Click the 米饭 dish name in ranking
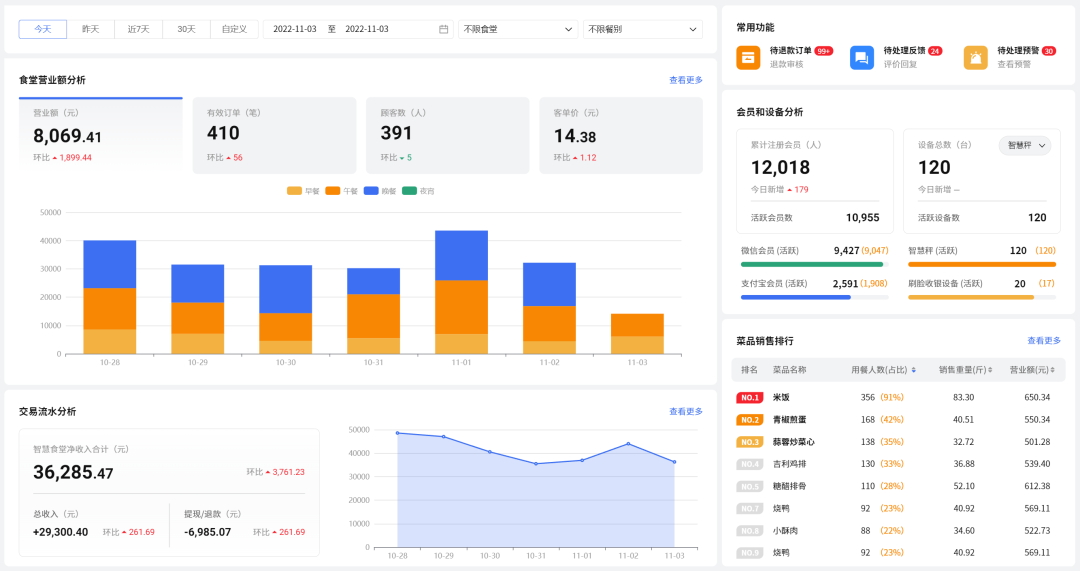1080x571 pixels. 781,397
